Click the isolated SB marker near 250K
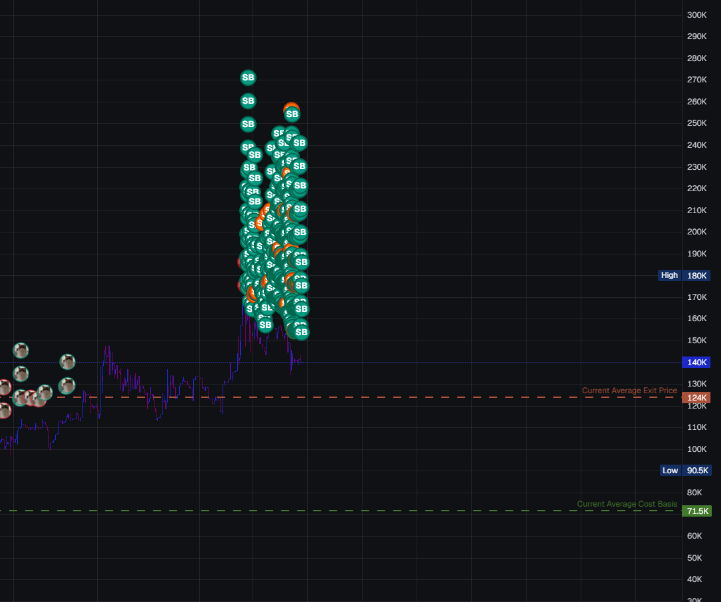The width and height of the screenshot is (721, 602). (x=248, y=124)
